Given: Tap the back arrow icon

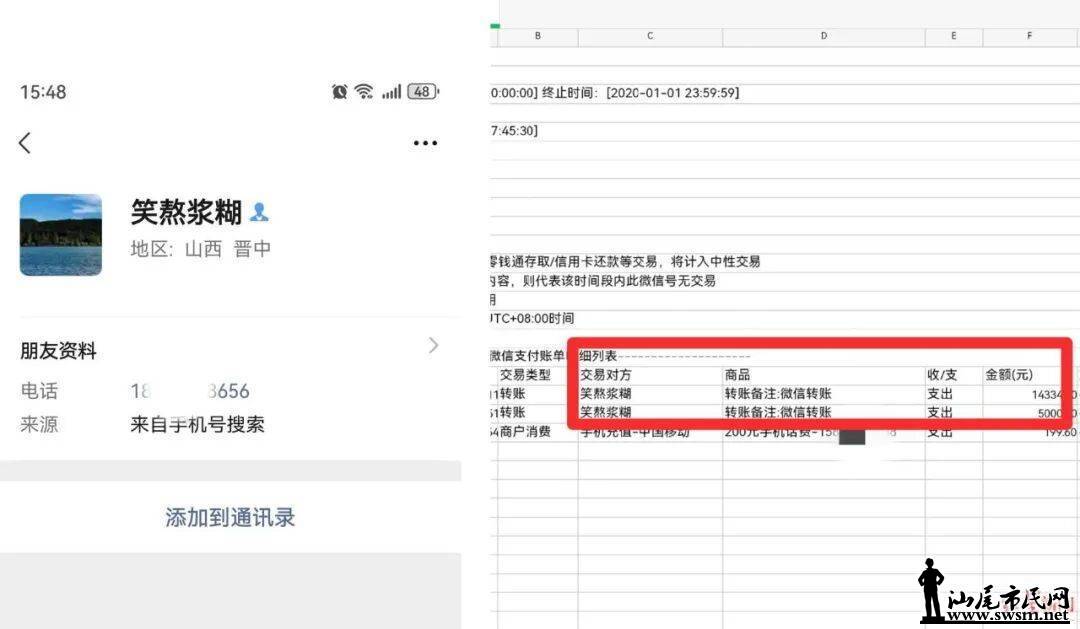Looking at the screenshot, I should (25, 143).
